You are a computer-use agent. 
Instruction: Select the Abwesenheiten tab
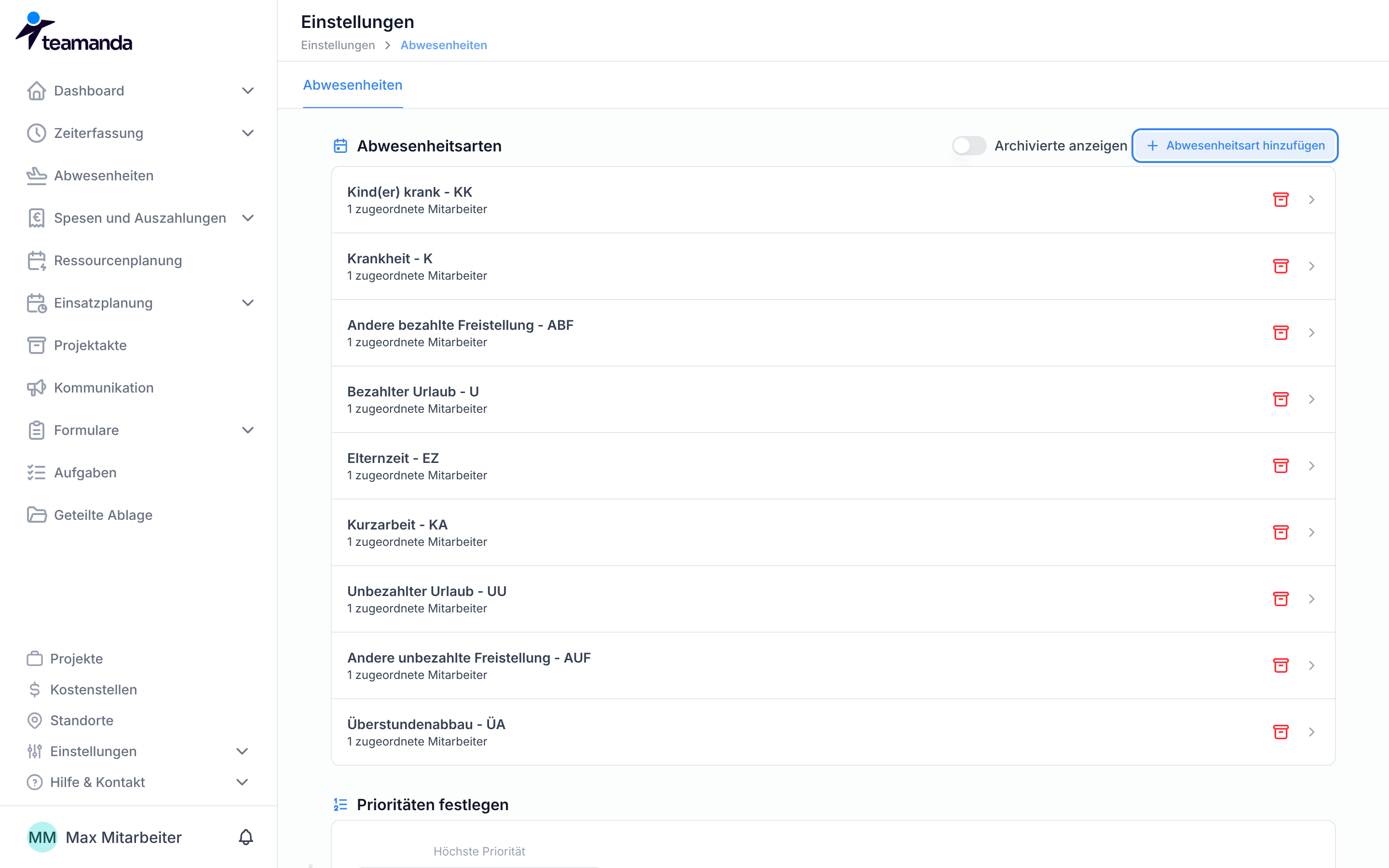point(353,85)
